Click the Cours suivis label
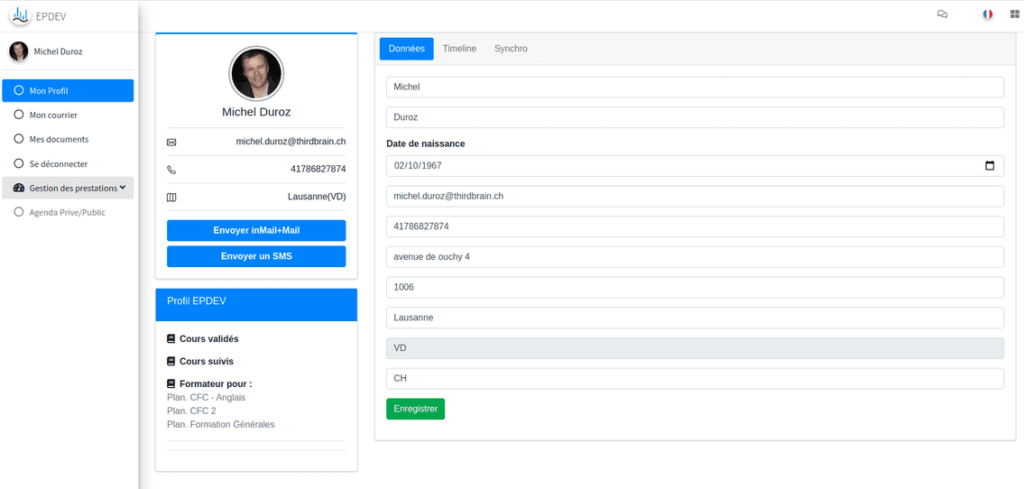The width and height of the screenshot is (1024, 489). 206,361
